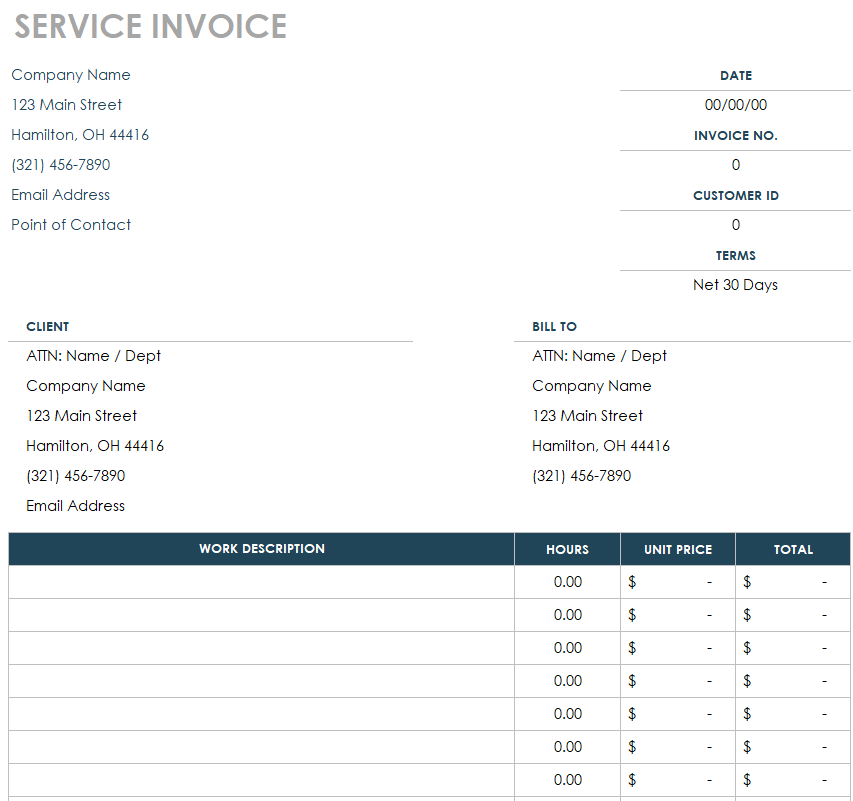Click the HOURS column header
The image size is (853, 801).
[567, 550]
